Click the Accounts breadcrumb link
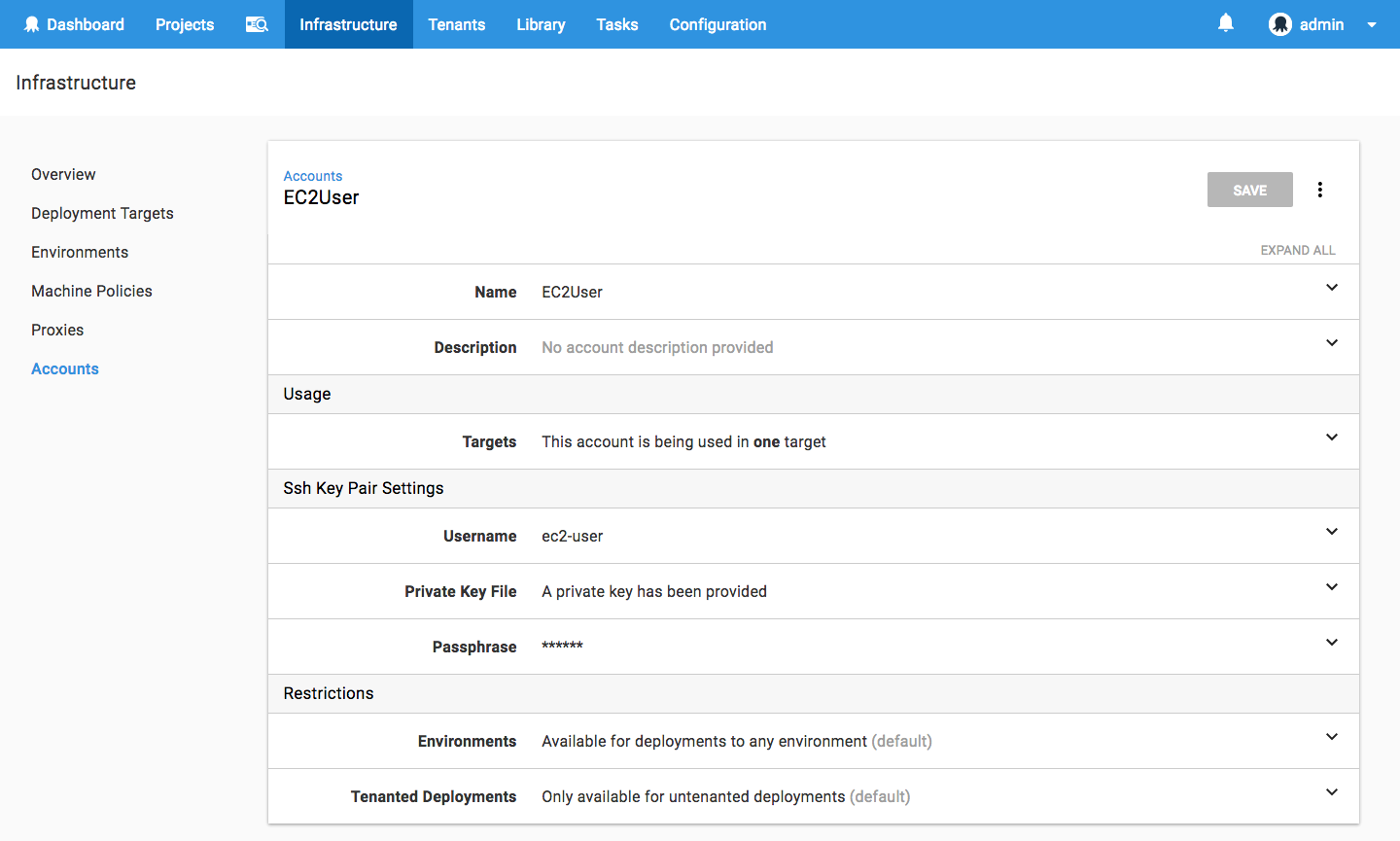Screen dimensions: 1400x841 (313, 176)
